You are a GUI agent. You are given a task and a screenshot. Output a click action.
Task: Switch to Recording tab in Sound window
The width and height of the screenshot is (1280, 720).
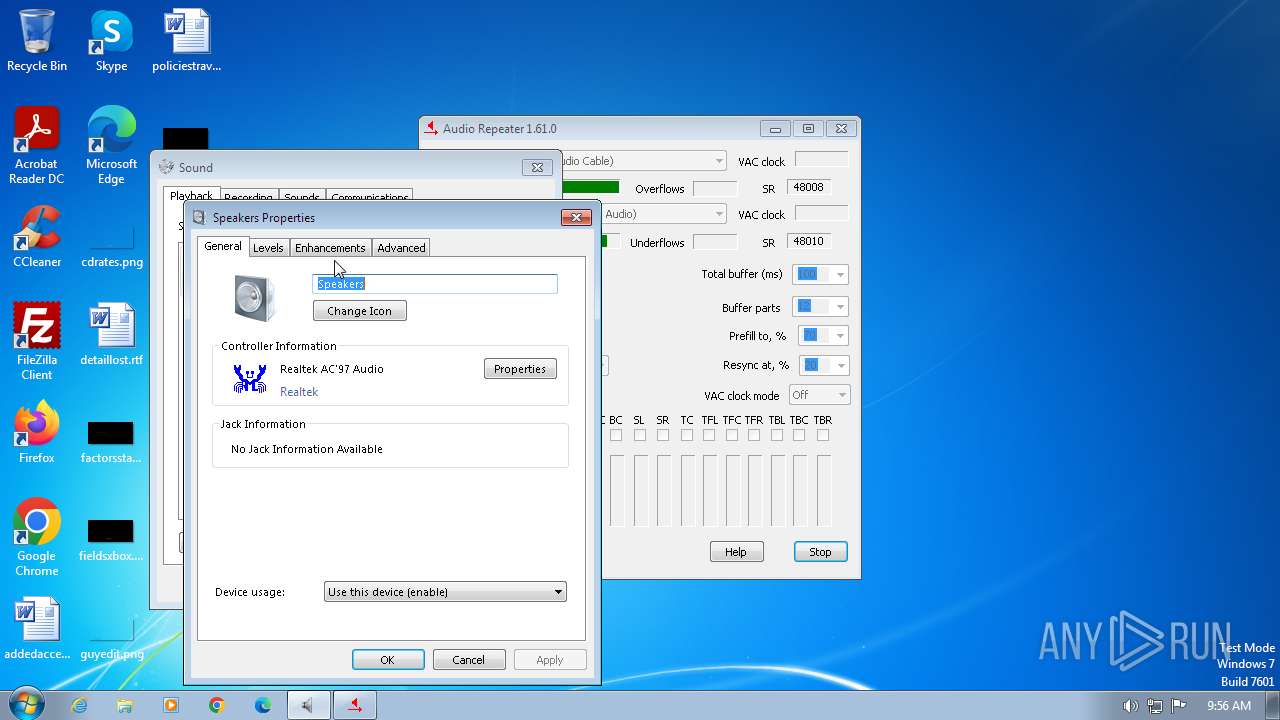tap(248, 197)
